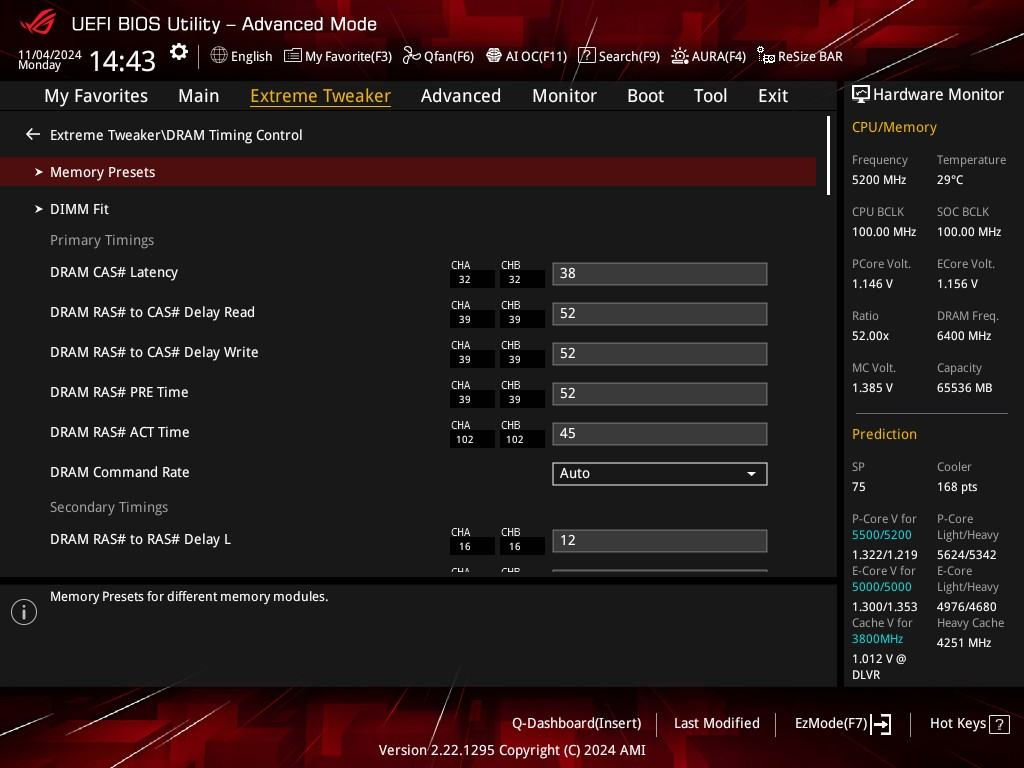Click the DRAM RAS# to RAS# Delay L label

click(140, 539)
